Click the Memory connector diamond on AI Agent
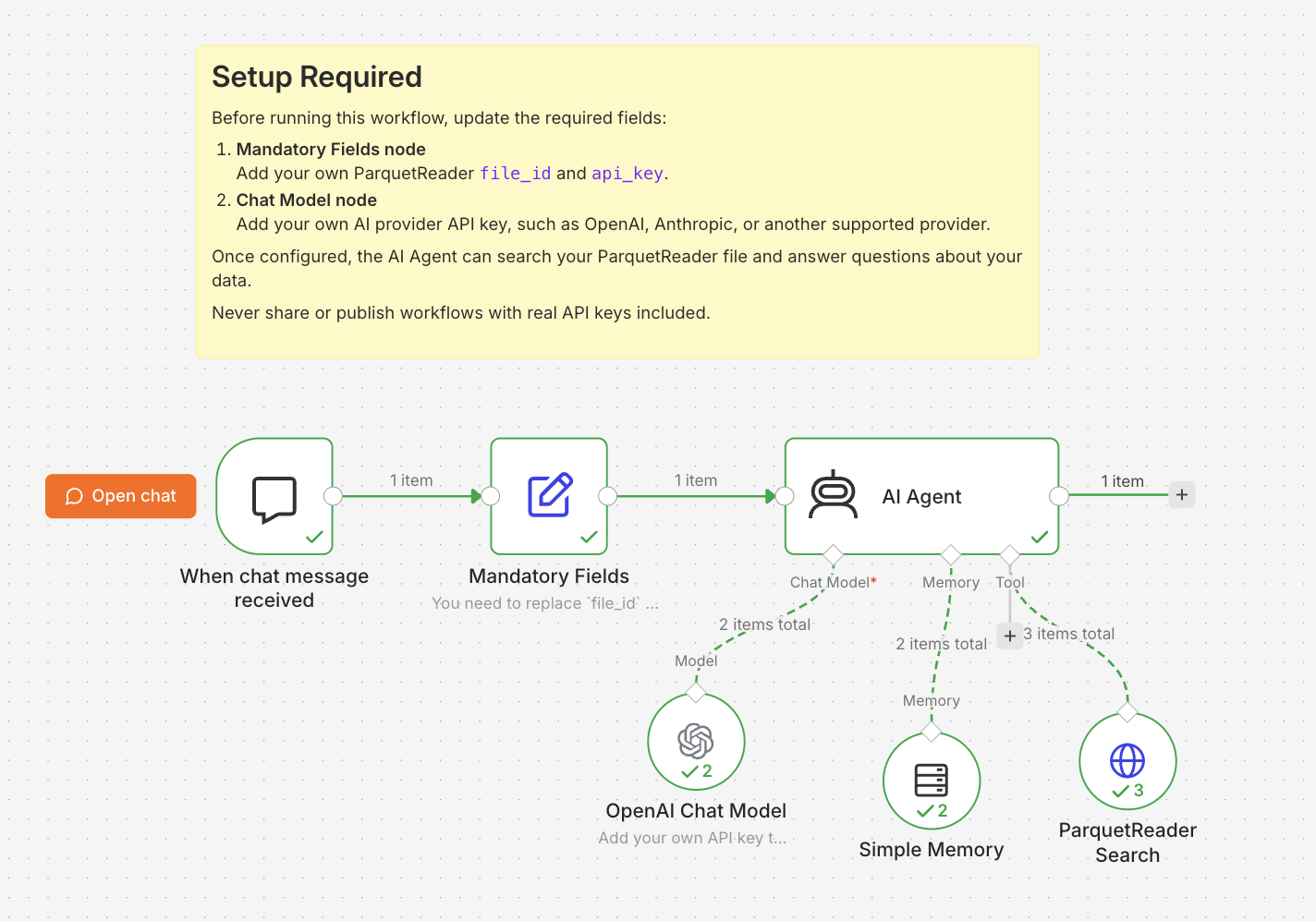This screenshot has width=1316, height=921. [951, 554]
